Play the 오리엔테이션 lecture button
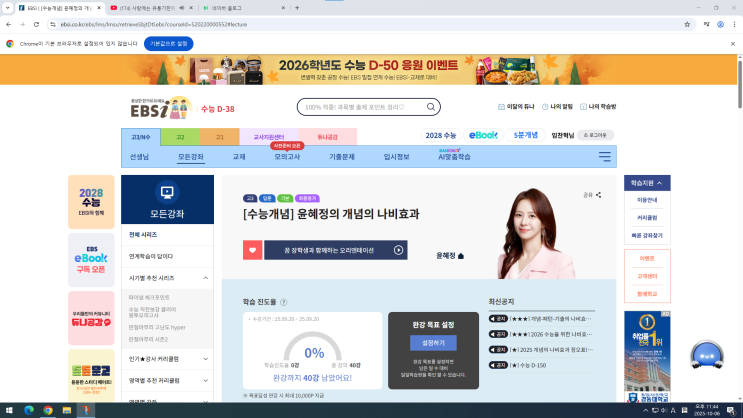The image size is (743, 418). 335,250
